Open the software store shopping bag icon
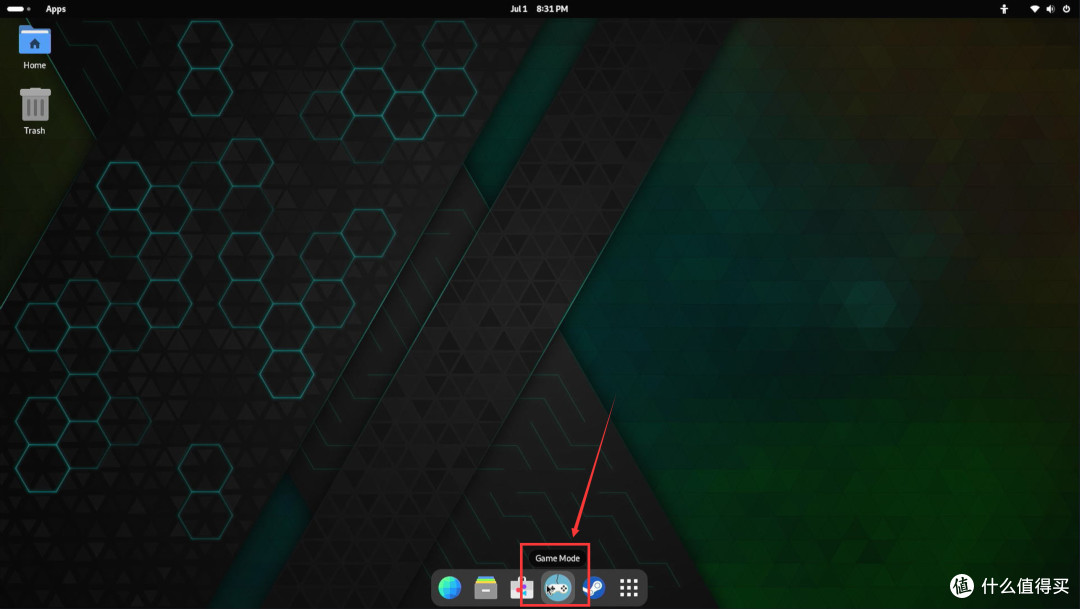The width and height of the screenshot is (1080, 609). [x=521, y=588]
